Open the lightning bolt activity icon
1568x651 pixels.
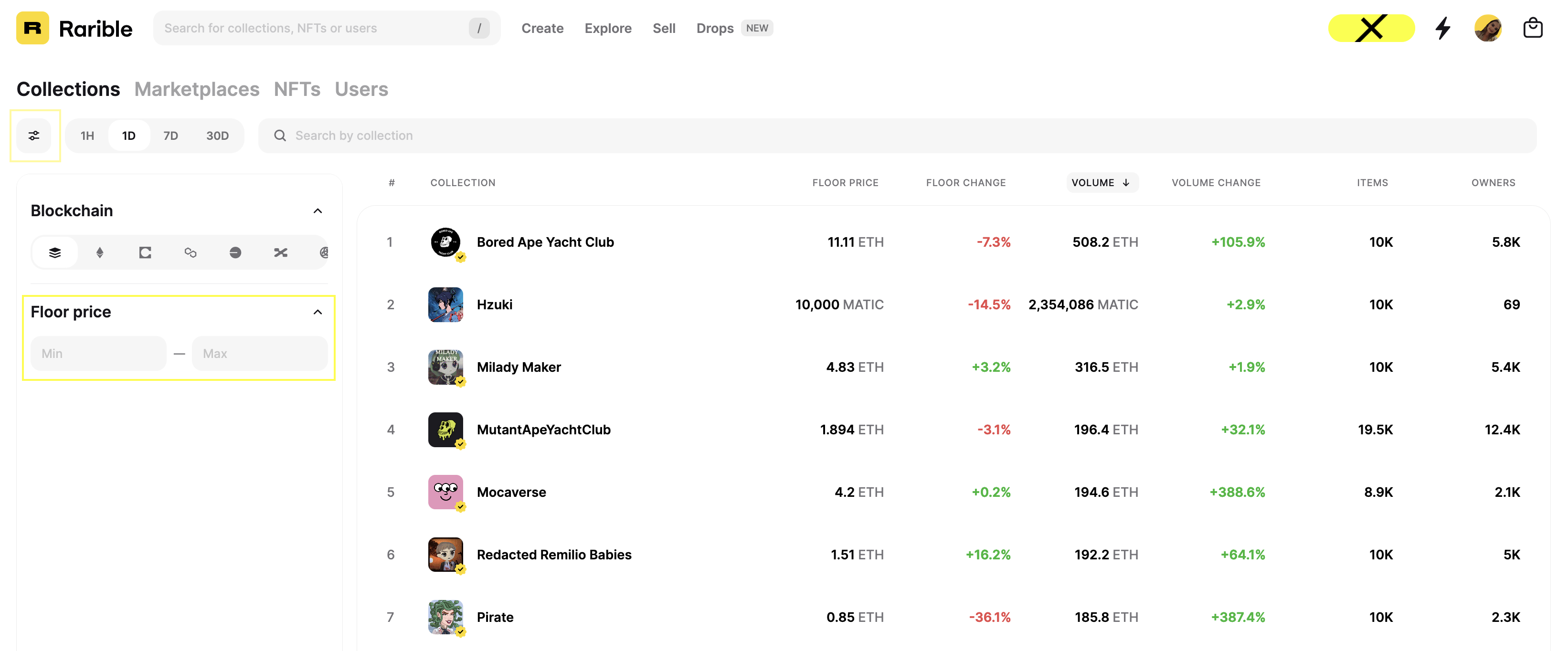point(1442,28)
